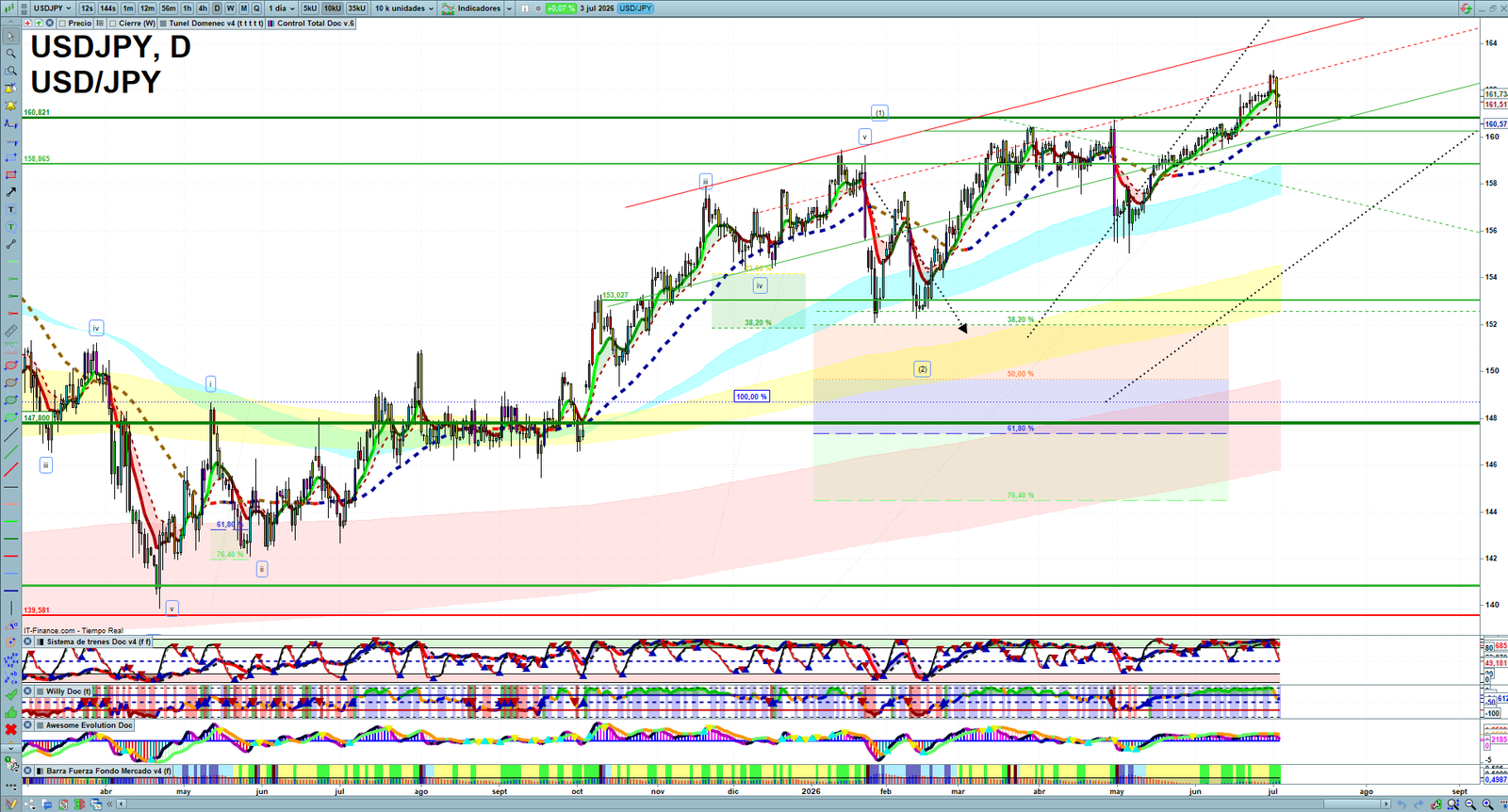Close the Barra Fuerza Fondo Mercado panel
Image resolution: width=1508 pixels, height=812 pixels.
pos(28,771)
